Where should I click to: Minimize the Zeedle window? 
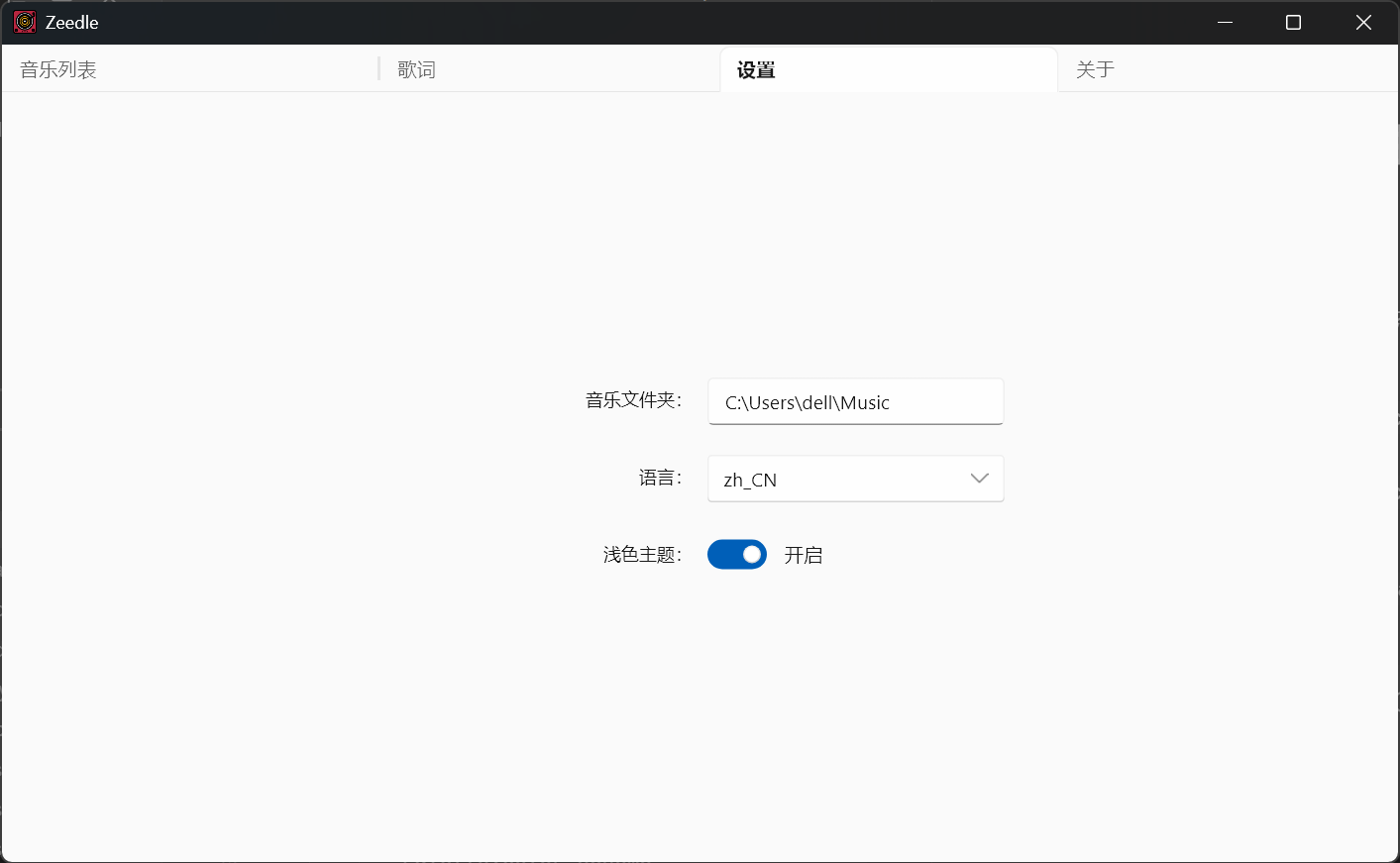tap(1225, 22)
